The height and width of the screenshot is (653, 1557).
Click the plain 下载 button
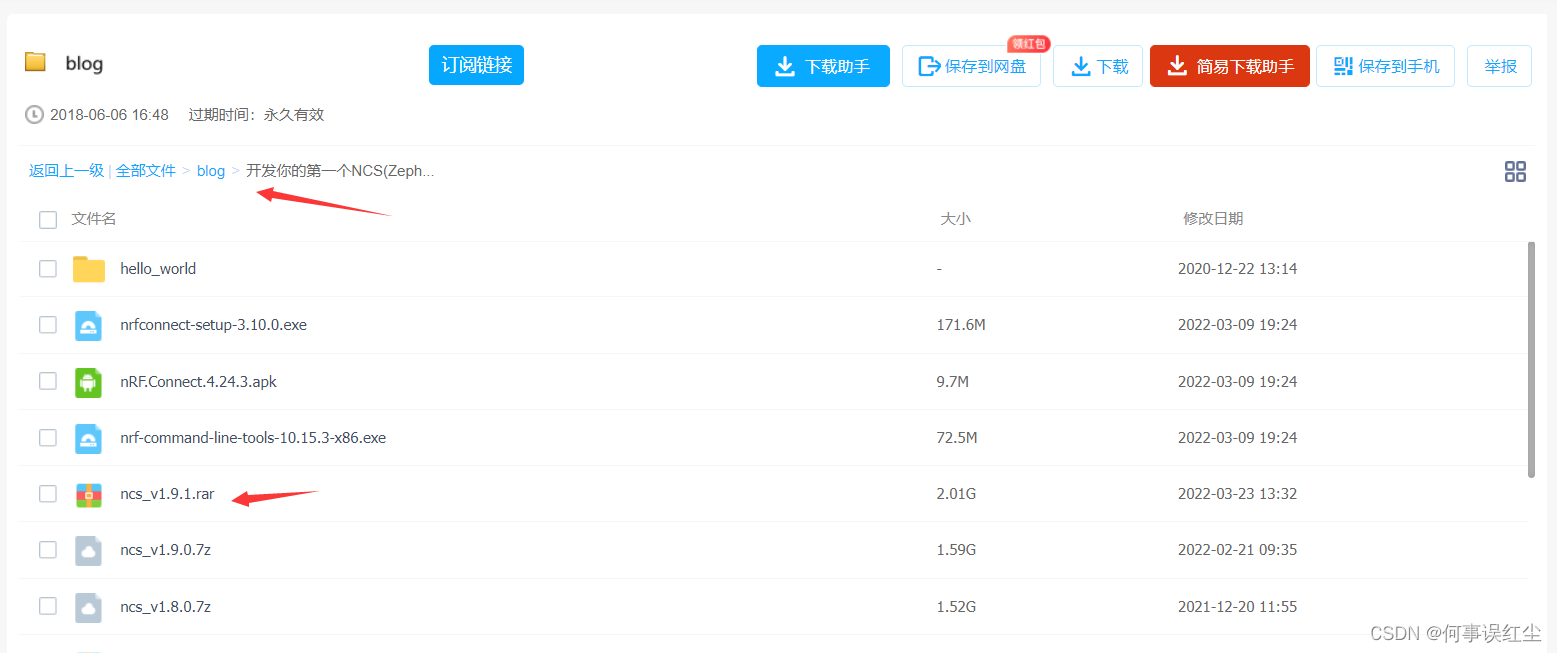tap(1098, 66)
